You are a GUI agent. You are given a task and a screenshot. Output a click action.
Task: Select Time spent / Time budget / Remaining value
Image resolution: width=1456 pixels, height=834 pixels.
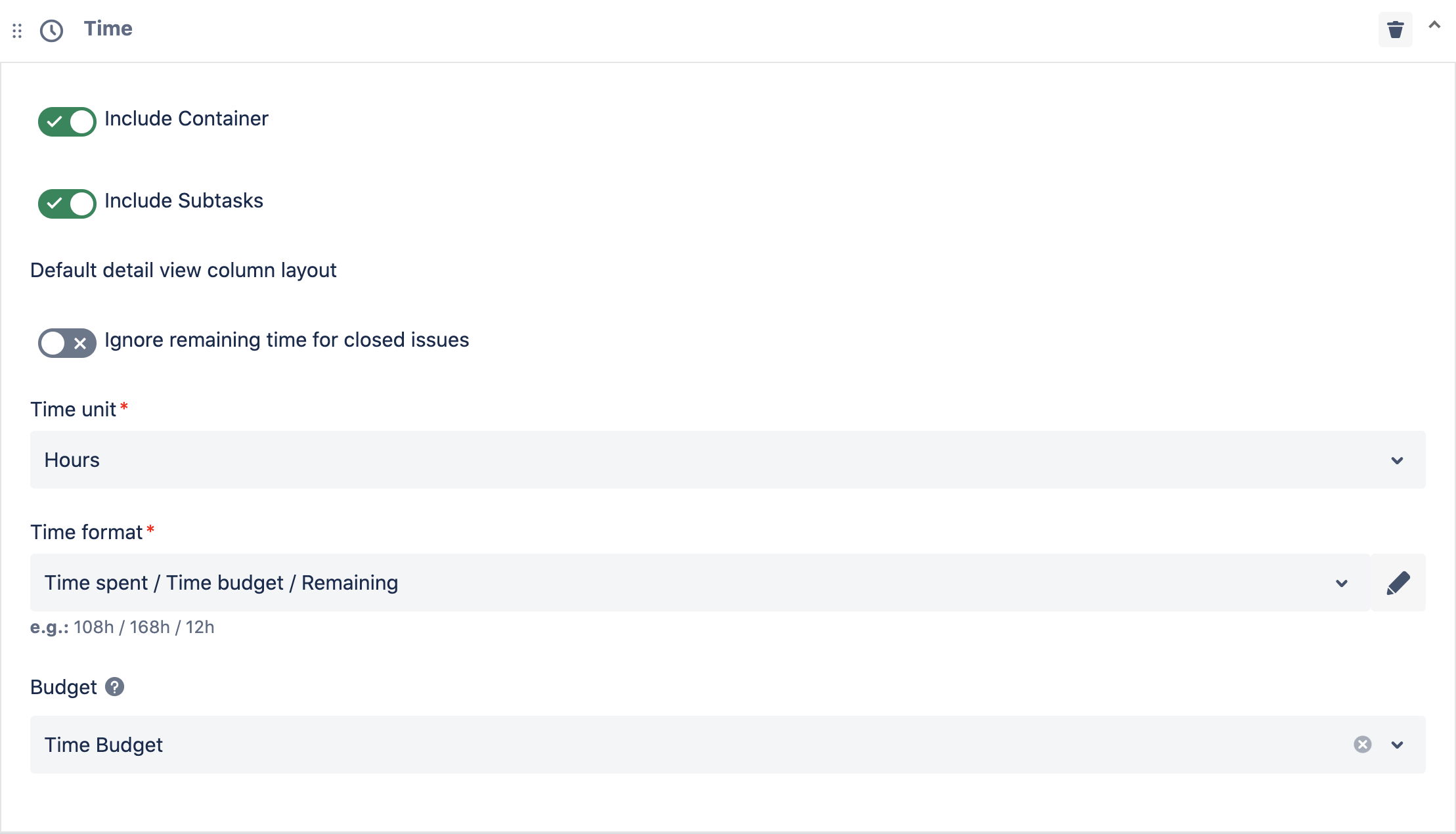pyautogui.click(x=221, y=582)
